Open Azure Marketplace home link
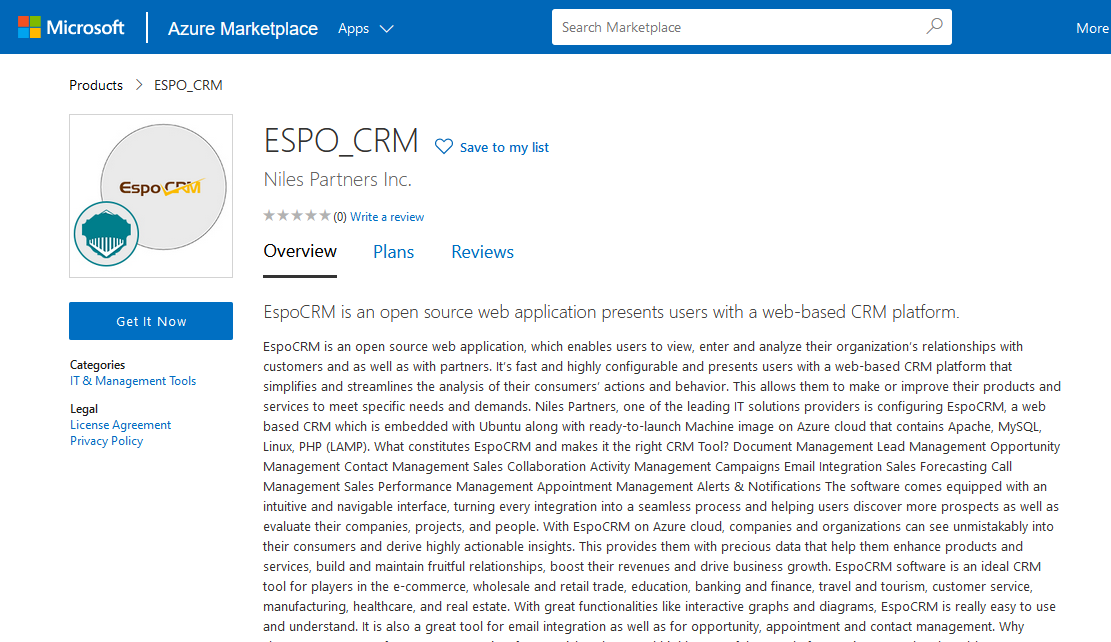1111x642 pixels. (x=242, y=28)
